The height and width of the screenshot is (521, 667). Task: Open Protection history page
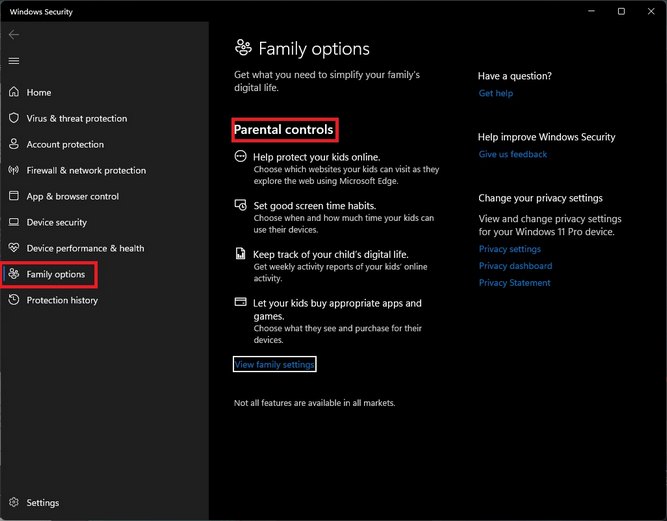[62, 300]
